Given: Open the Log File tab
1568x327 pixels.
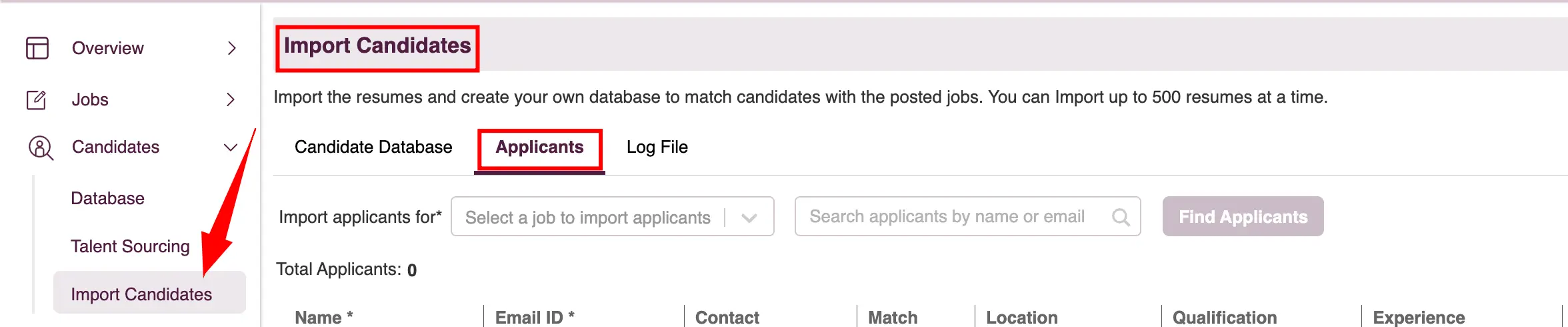Looking at the screenshot, I should (x=657, y=147).
